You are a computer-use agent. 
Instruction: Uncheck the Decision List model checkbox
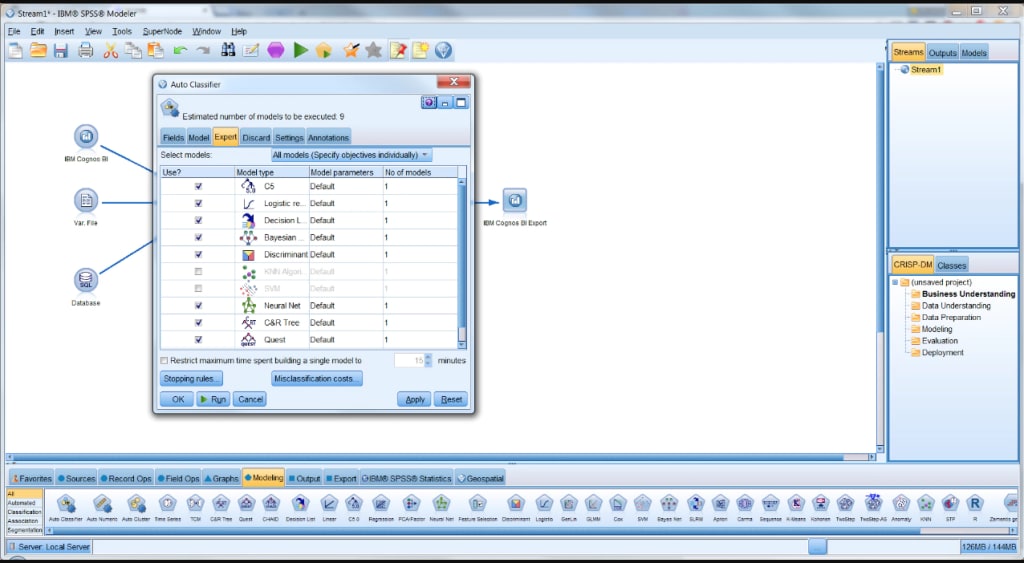[x=199, y=220]
